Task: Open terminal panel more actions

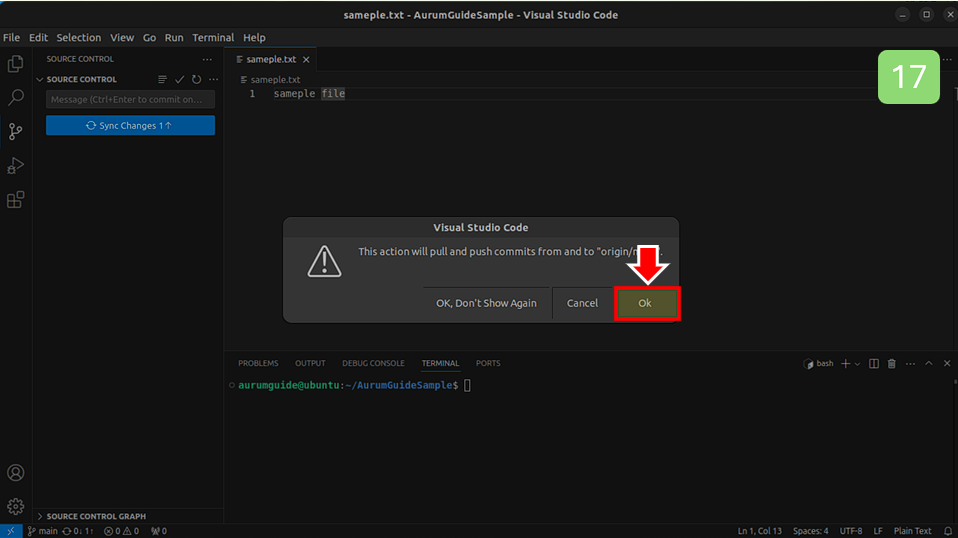Action: [x=910, y=363]
